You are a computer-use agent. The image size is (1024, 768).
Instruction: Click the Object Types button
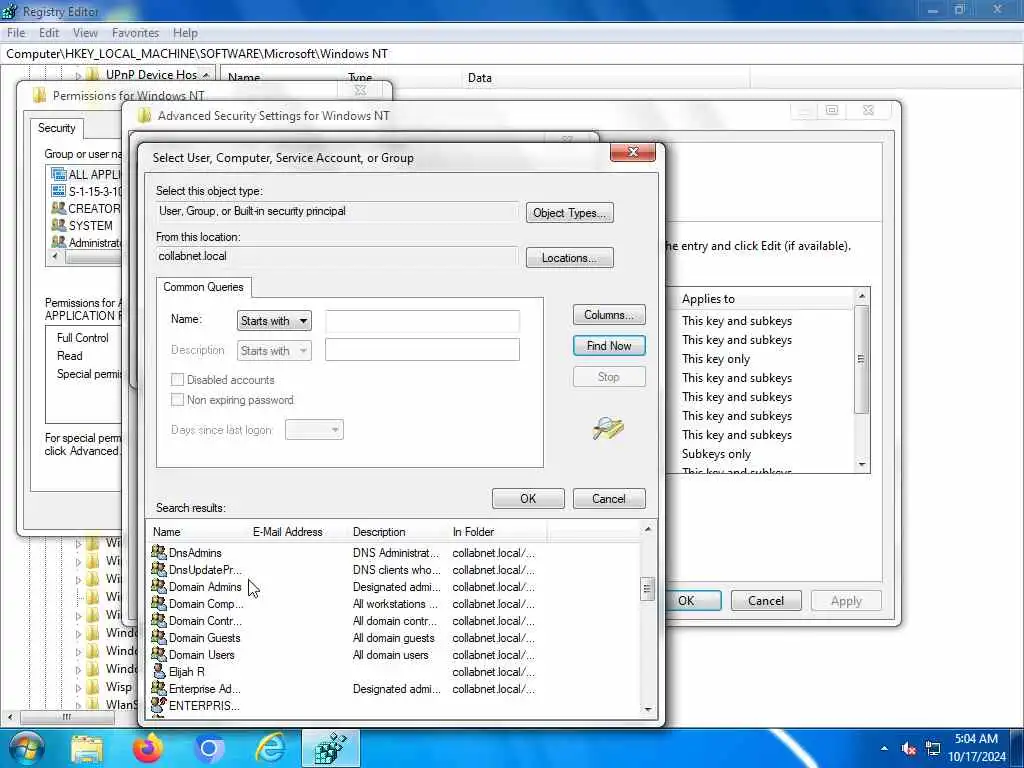point(569,213)
